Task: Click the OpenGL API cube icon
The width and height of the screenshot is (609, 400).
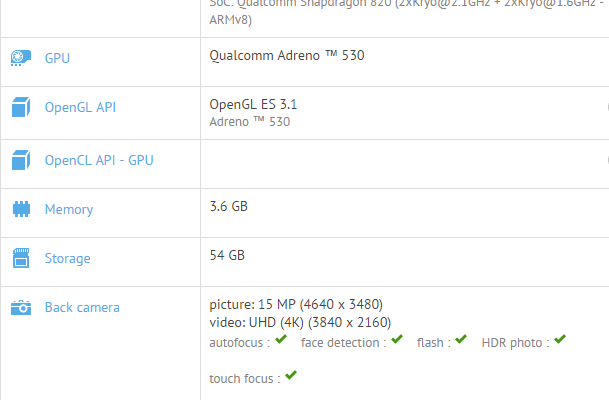Action: click(20, 107)
